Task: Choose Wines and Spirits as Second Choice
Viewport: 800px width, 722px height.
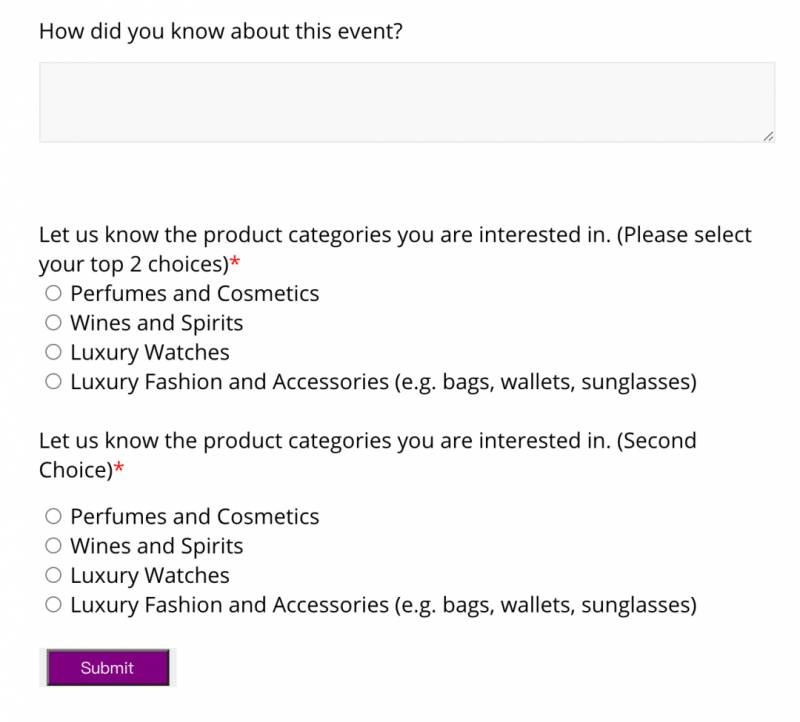Action: pyautogui.click(x=53, y=546)
